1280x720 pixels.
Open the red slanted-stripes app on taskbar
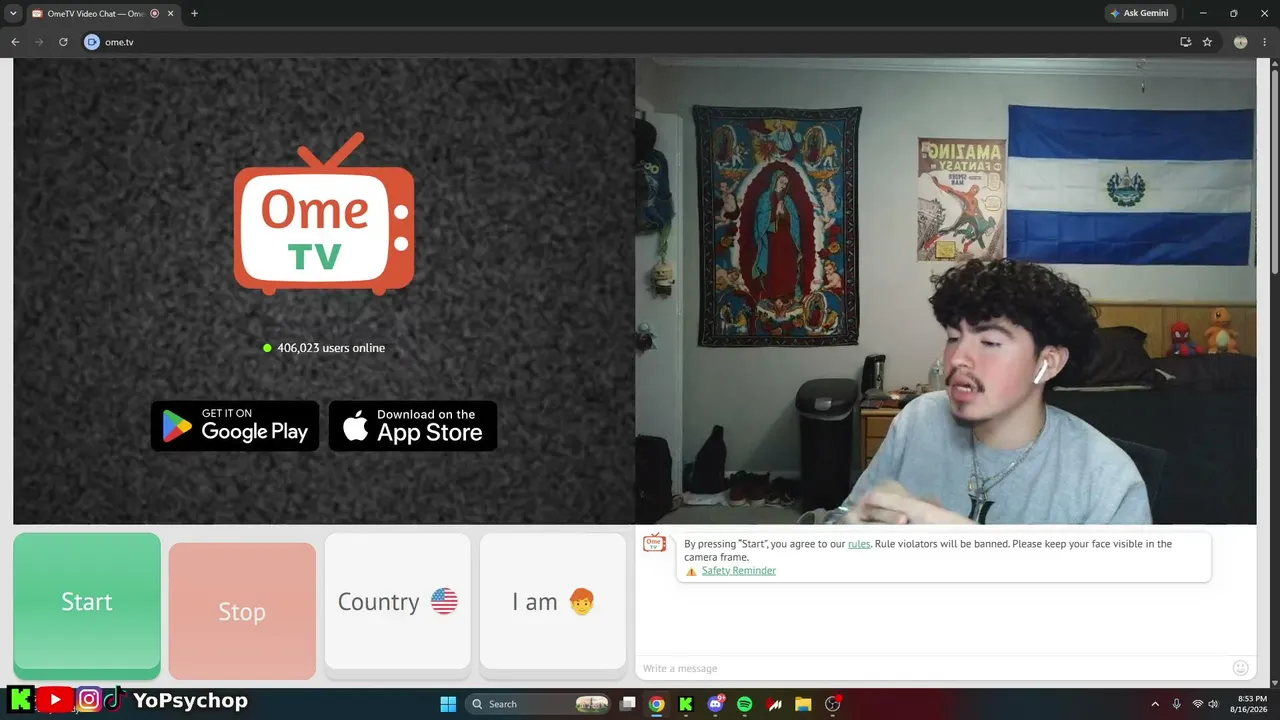click(773, 704)
